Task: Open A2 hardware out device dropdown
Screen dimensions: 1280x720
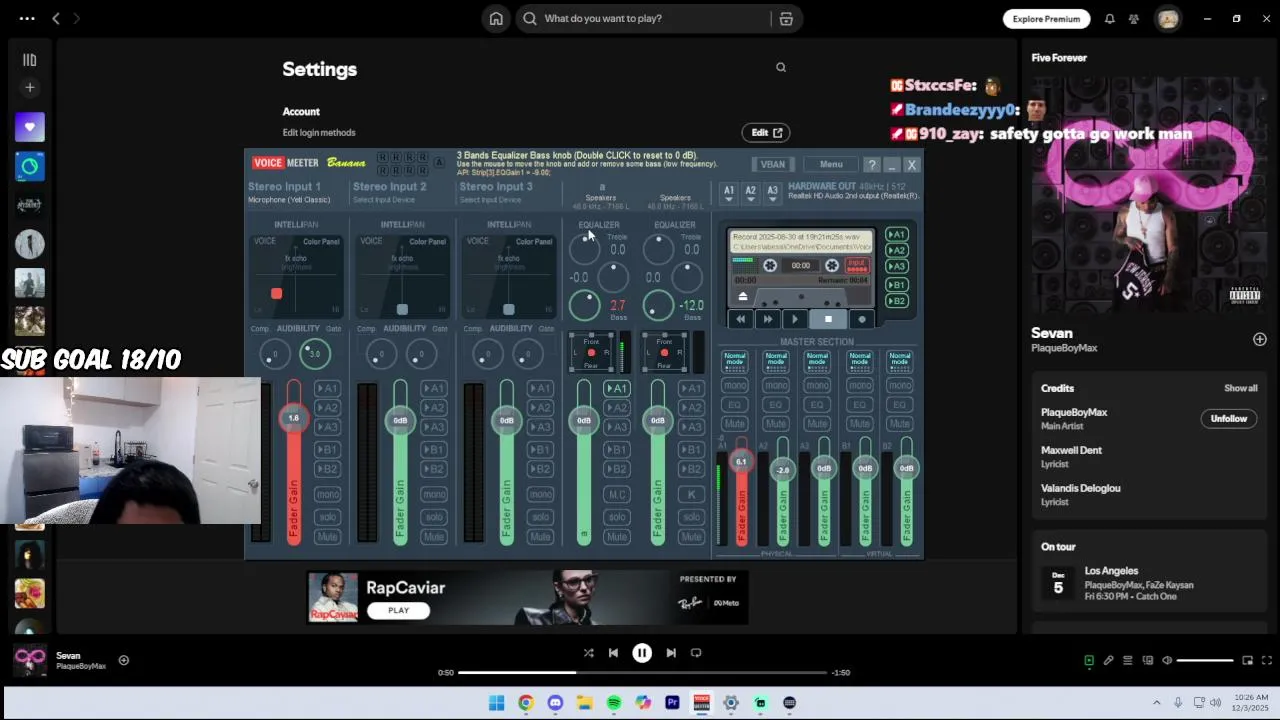Action: tap(750, 193)
